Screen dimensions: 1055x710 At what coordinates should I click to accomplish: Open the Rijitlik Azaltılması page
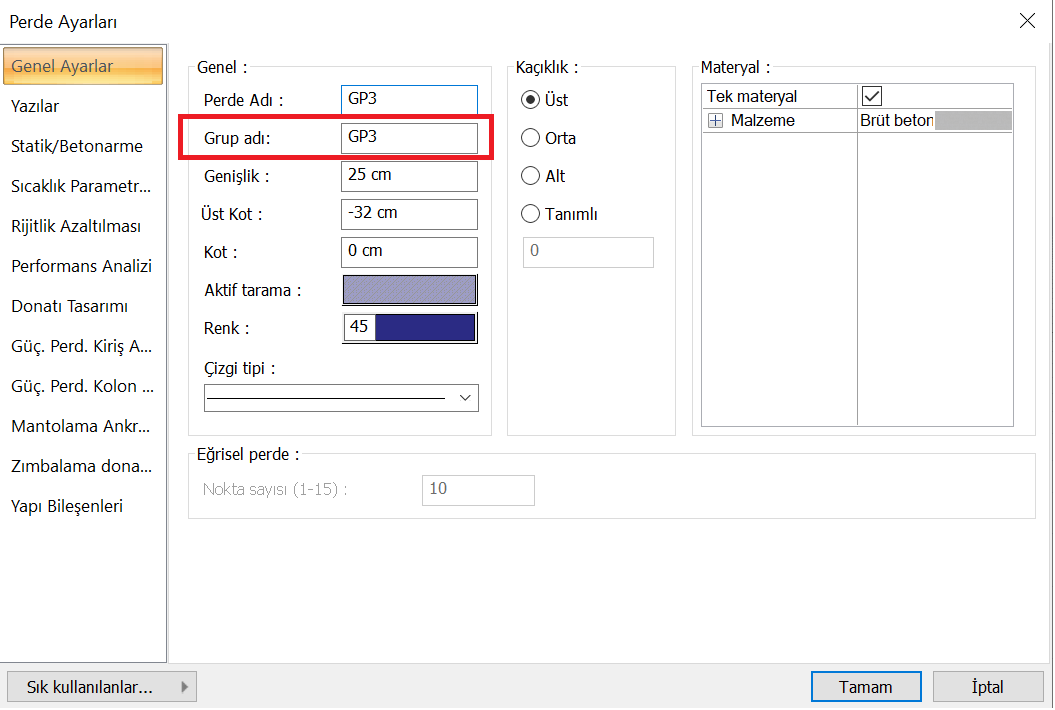tap(76, 226)
